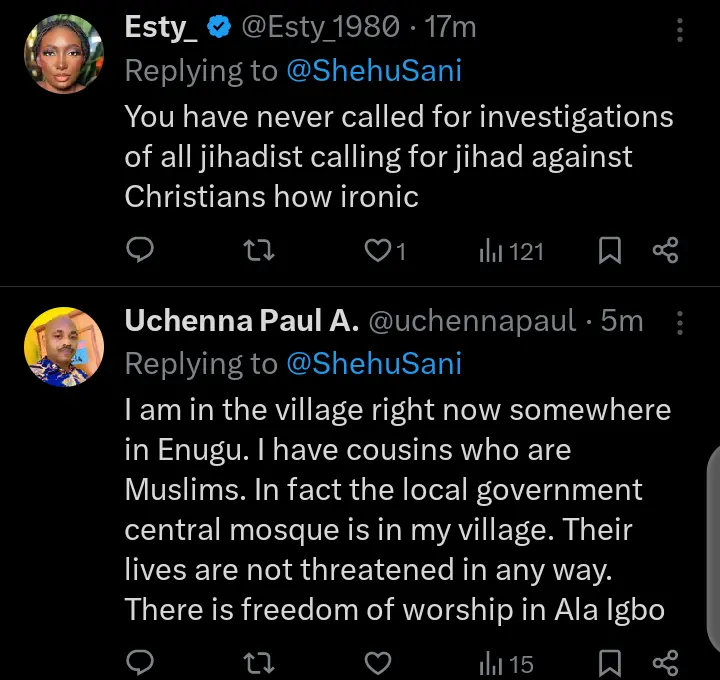The height and width of the screenshot is (680, 720).
Task: Open Esty_'s profile picture
Action: click(64, 55)
